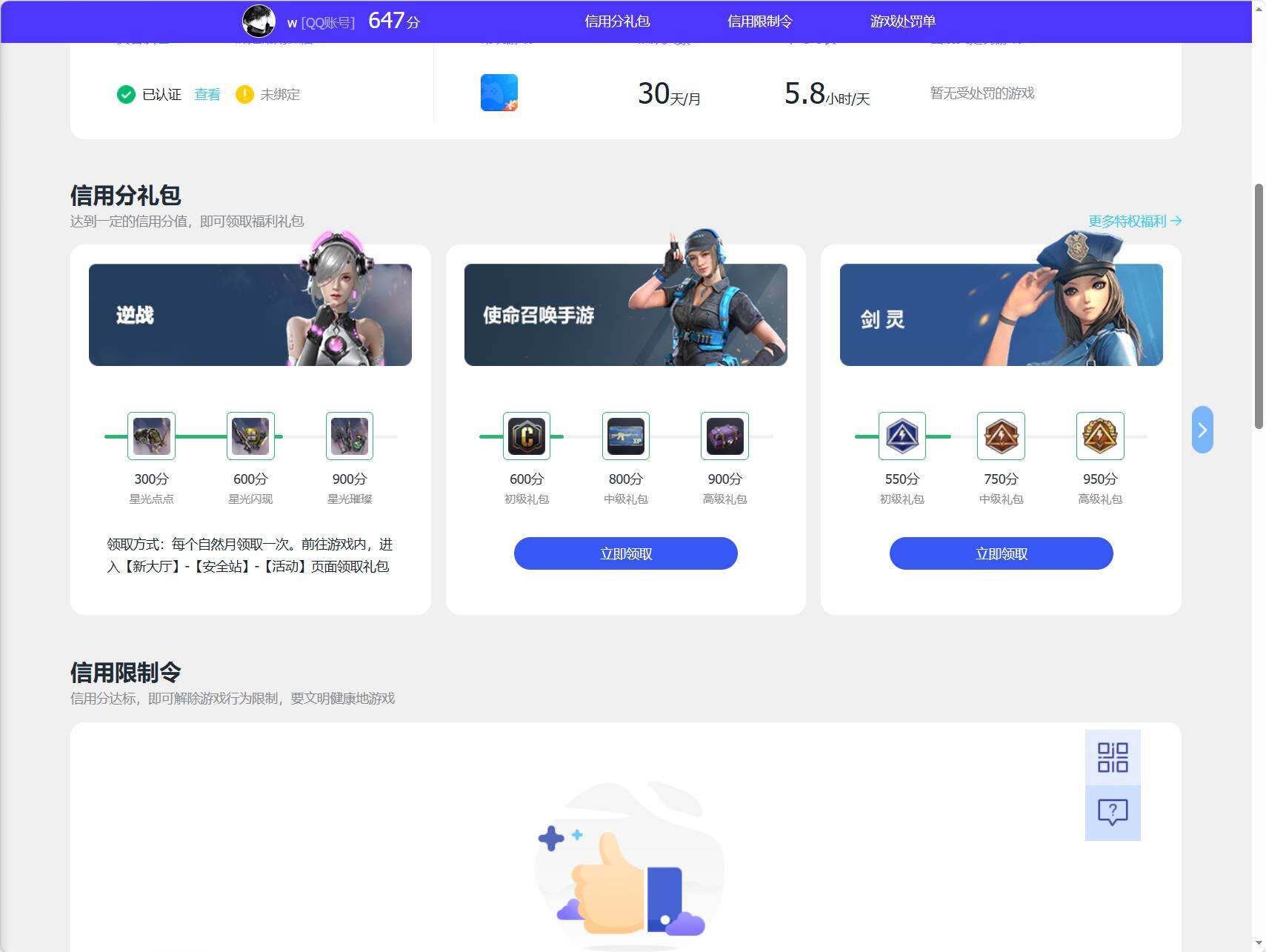Open the QR code floating icon

[x=1113, y=757]
